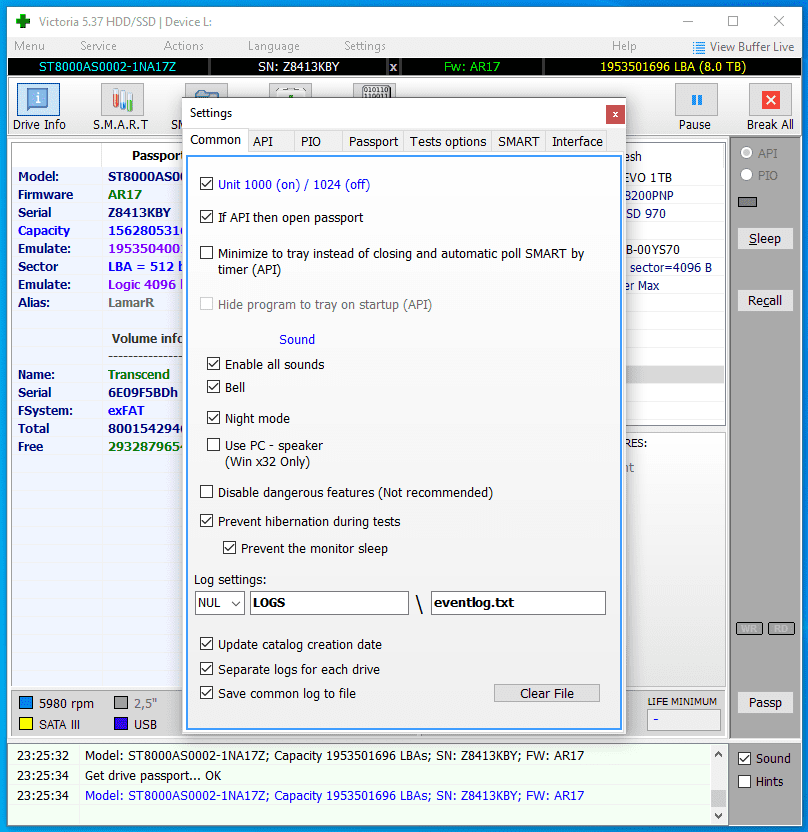Viewport: 808px width, 832px height.
Task: Open the Tests options tab
Action: pyautogui.click(x=448, y=142)
